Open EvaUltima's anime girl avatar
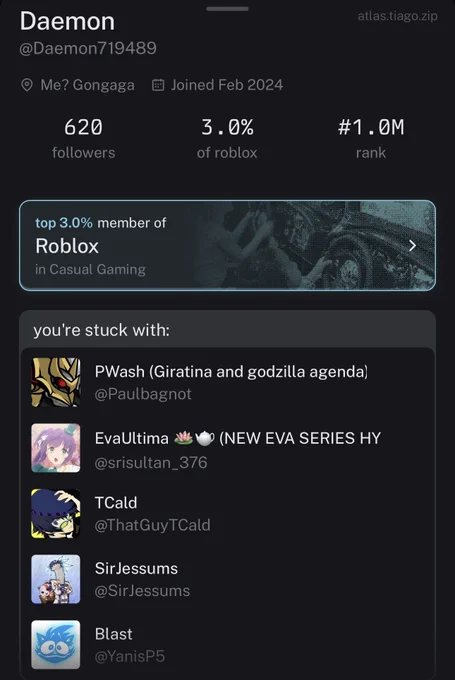455x680 pixels. [x=56, y=448]
